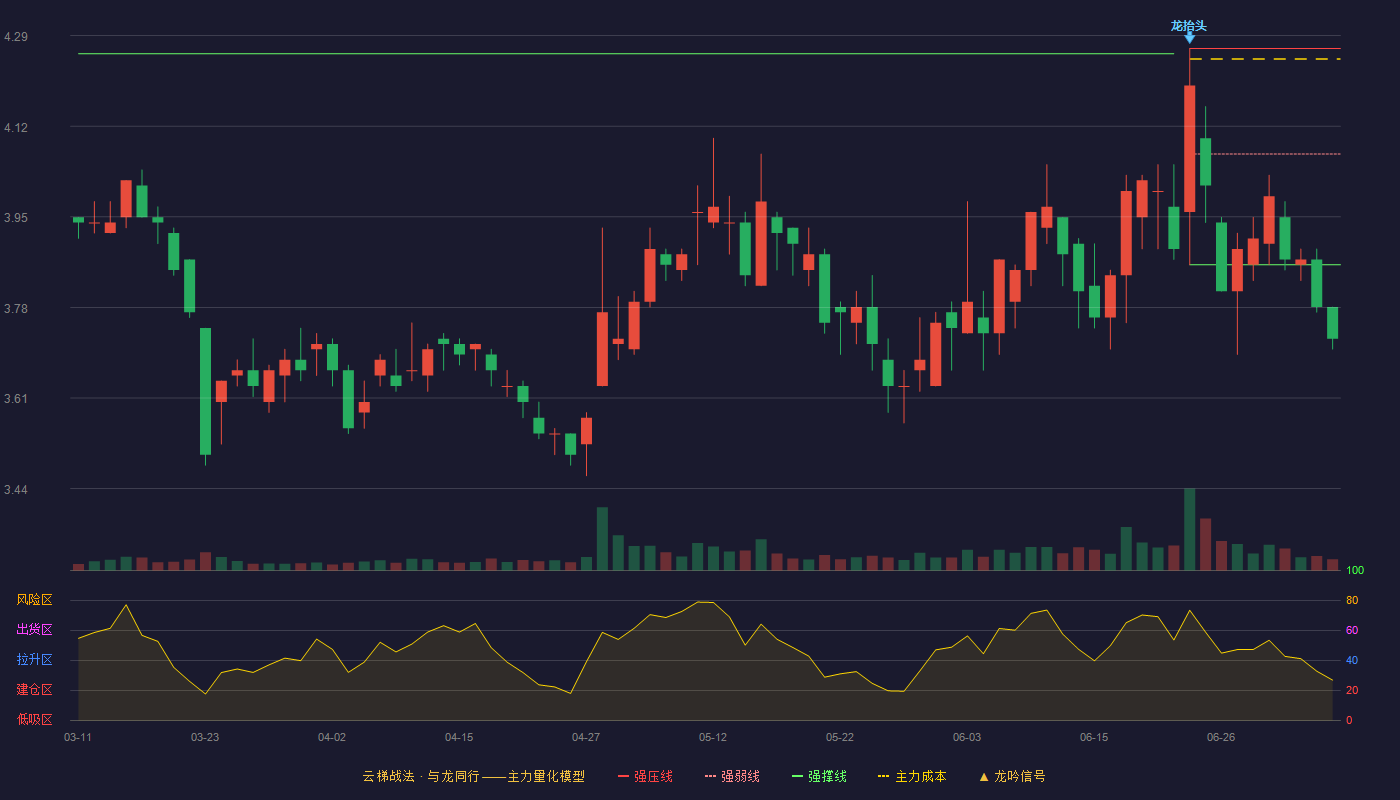Click the 40 indicator scale value
The image size is (1400, 800).
1352,660
